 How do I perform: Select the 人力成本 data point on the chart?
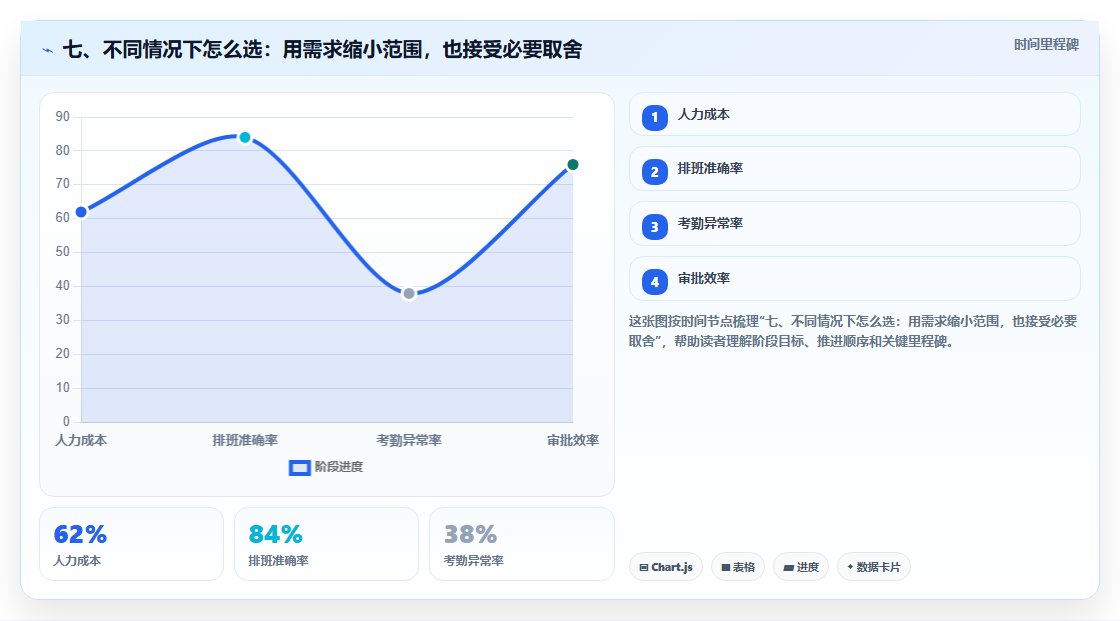tap(81, 212)
